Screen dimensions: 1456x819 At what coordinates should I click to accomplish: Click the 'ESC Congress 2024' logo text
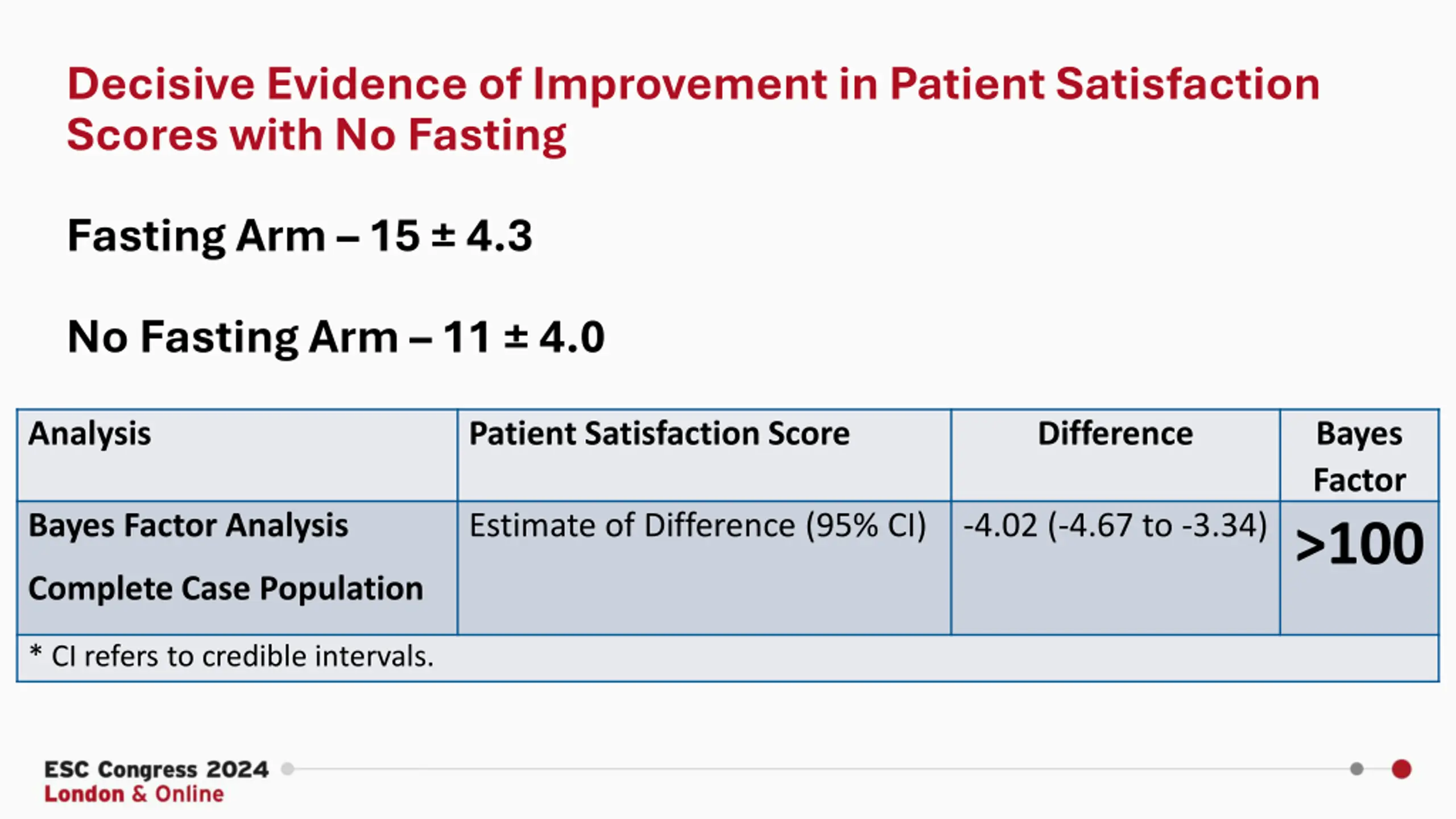(x=156, y=770)
